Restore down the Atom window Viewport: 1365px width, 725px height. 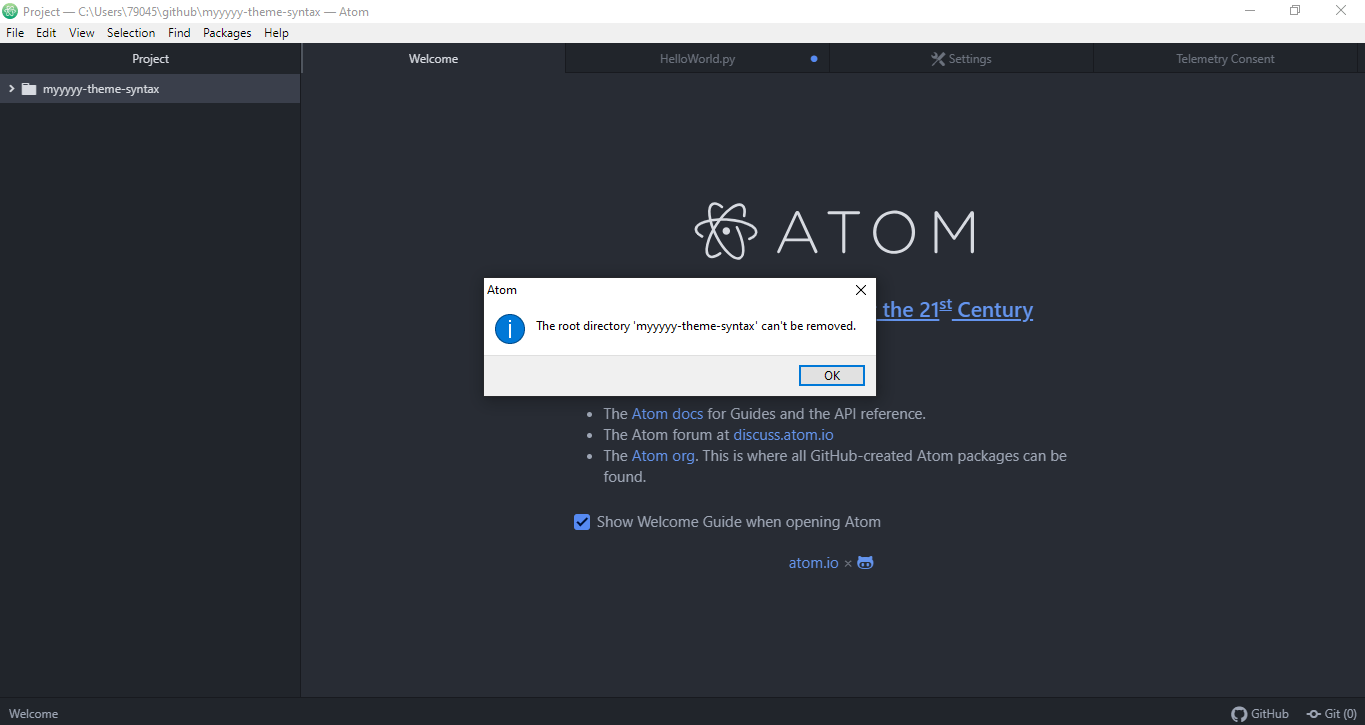1295,11
